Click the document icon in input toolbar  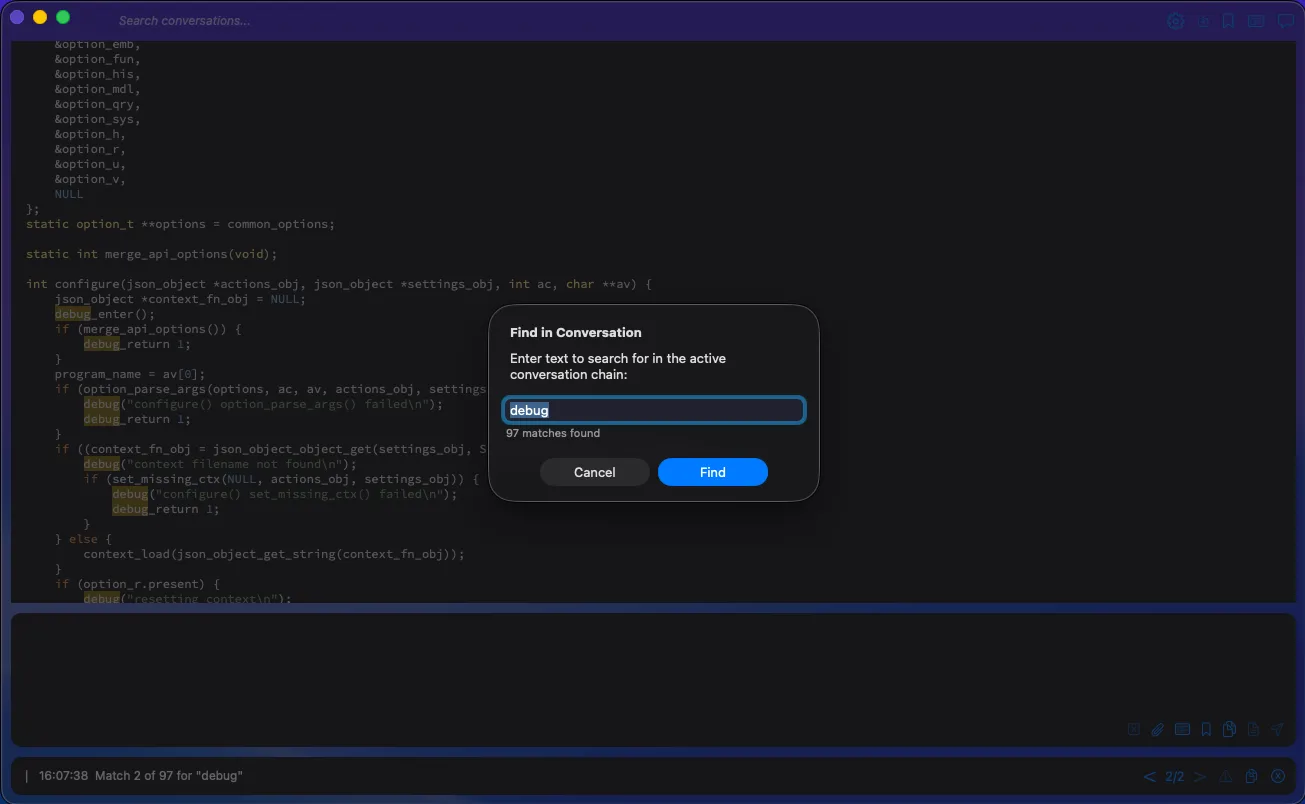1253,730
